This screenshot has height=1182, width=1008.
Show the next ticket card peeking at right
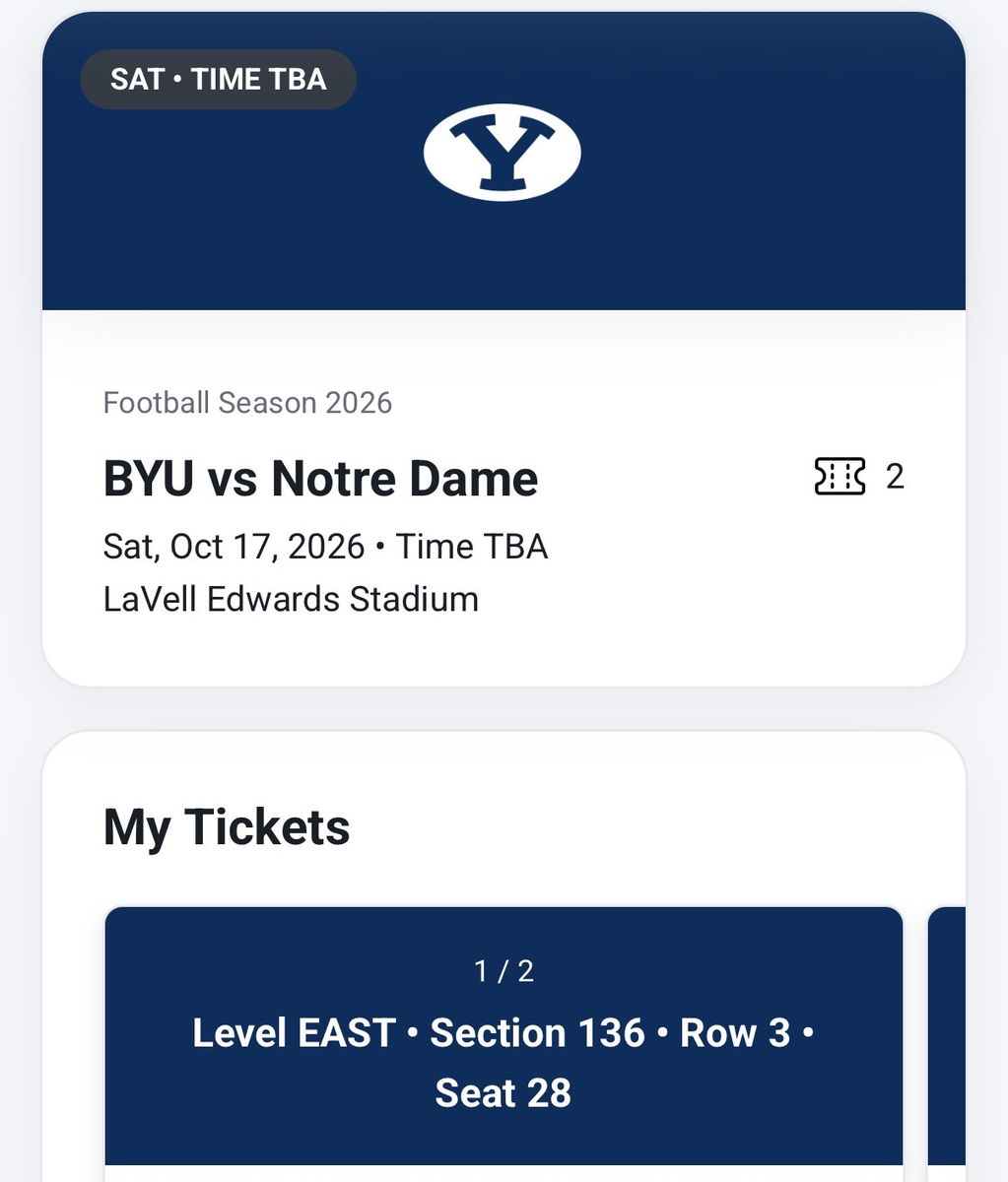coord(947,1044)
